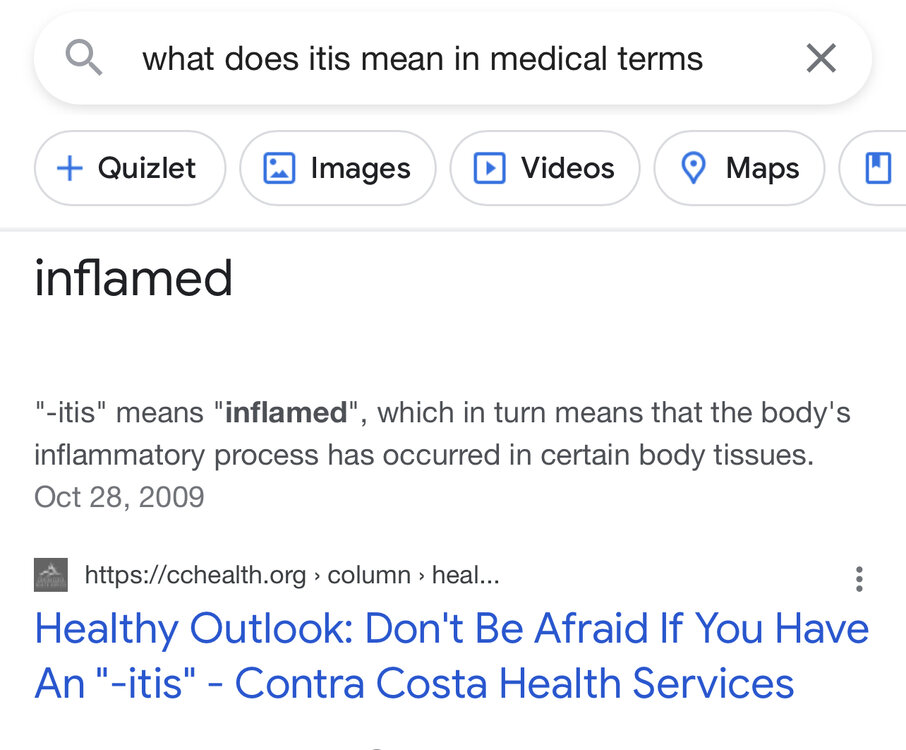
Task: Click the play icon on the Videos chip
Action: (x=489, y=168)
